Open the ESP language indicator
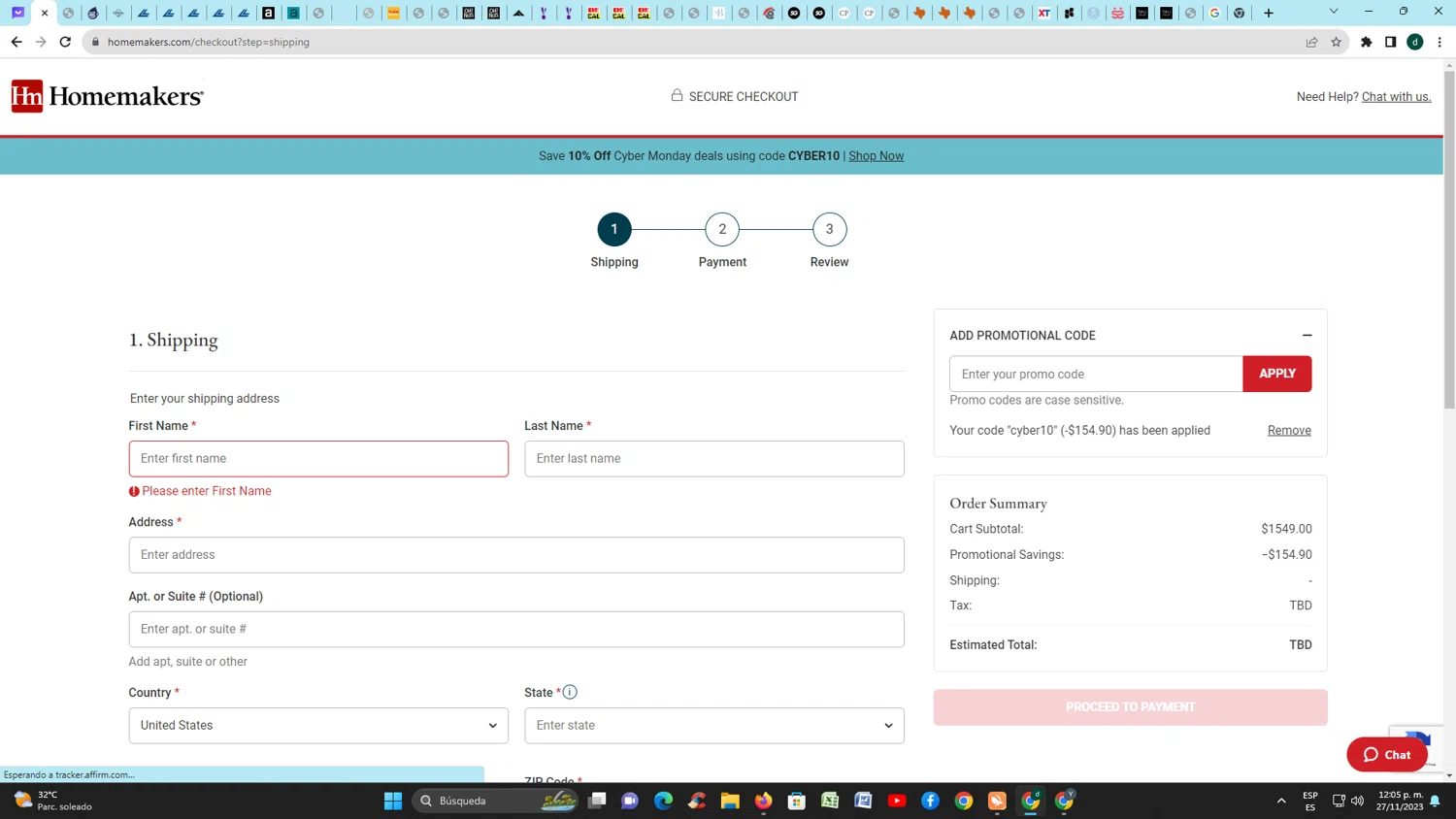The height and width of the screenshot is (819, 1456). pos(1310,801)
